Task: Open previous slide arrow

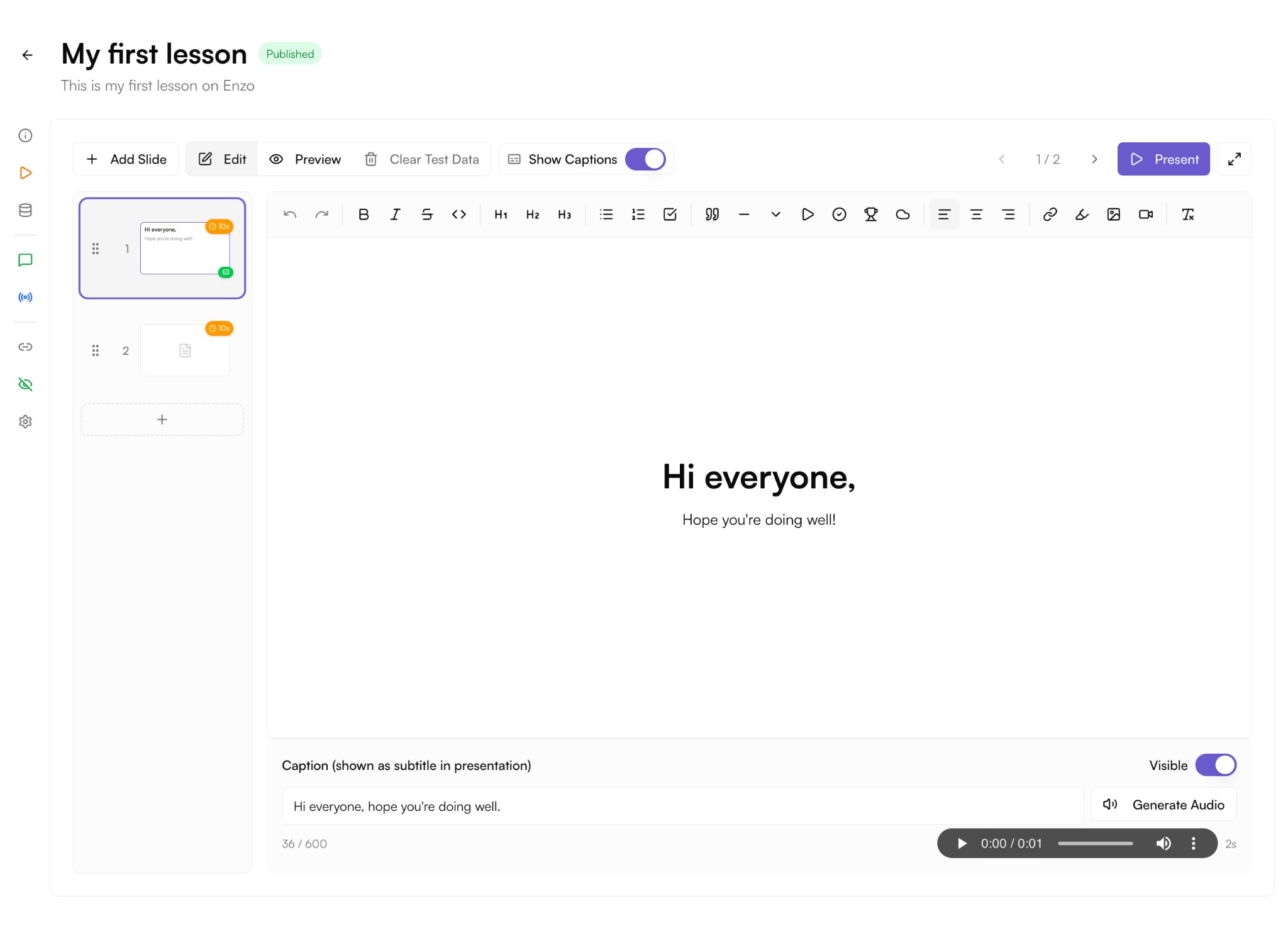Action: (1001, 159)
